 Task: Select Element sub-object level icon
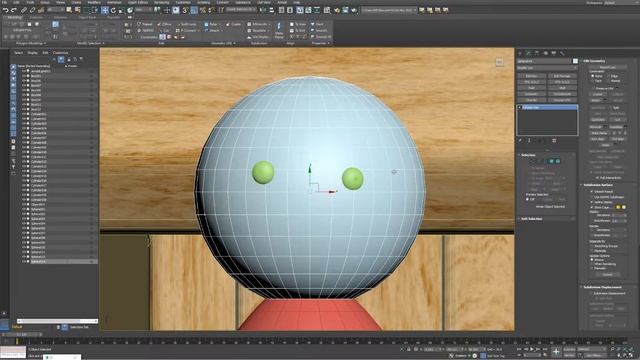558,162
